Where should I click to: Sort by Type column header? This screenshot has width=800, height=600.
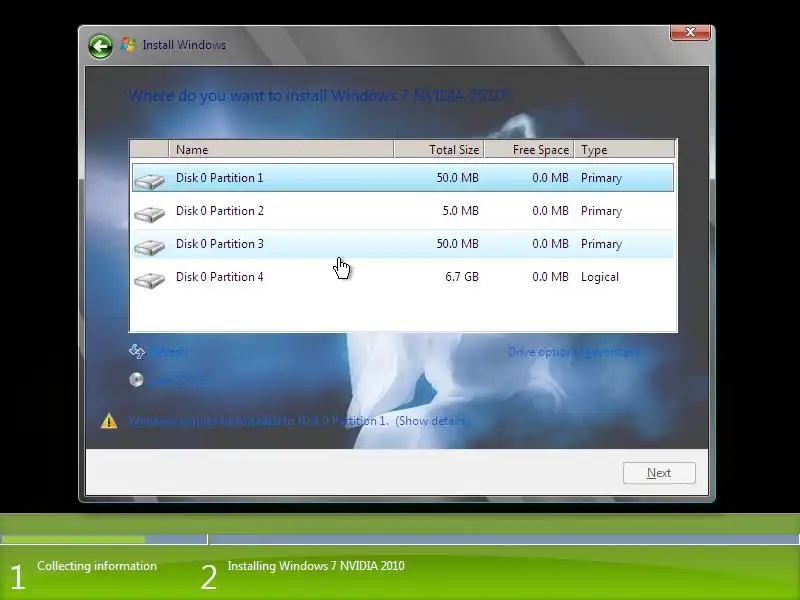click(624, 149)
